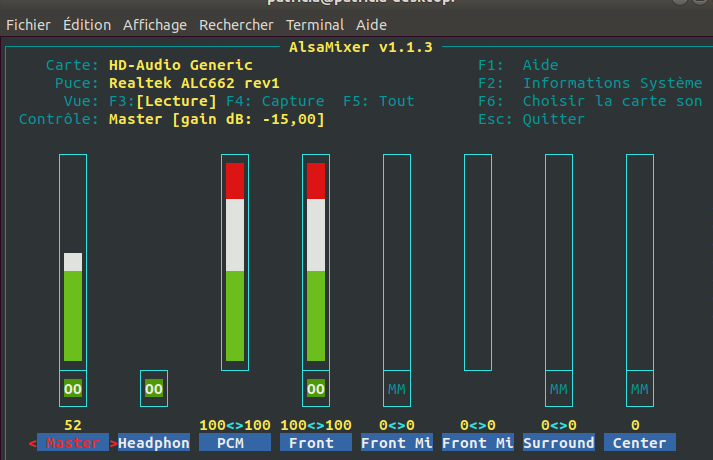The height and width of the screenshot is (460, 713).
Task: Click the PCM 100<>100 value
Action: point(235,425)
